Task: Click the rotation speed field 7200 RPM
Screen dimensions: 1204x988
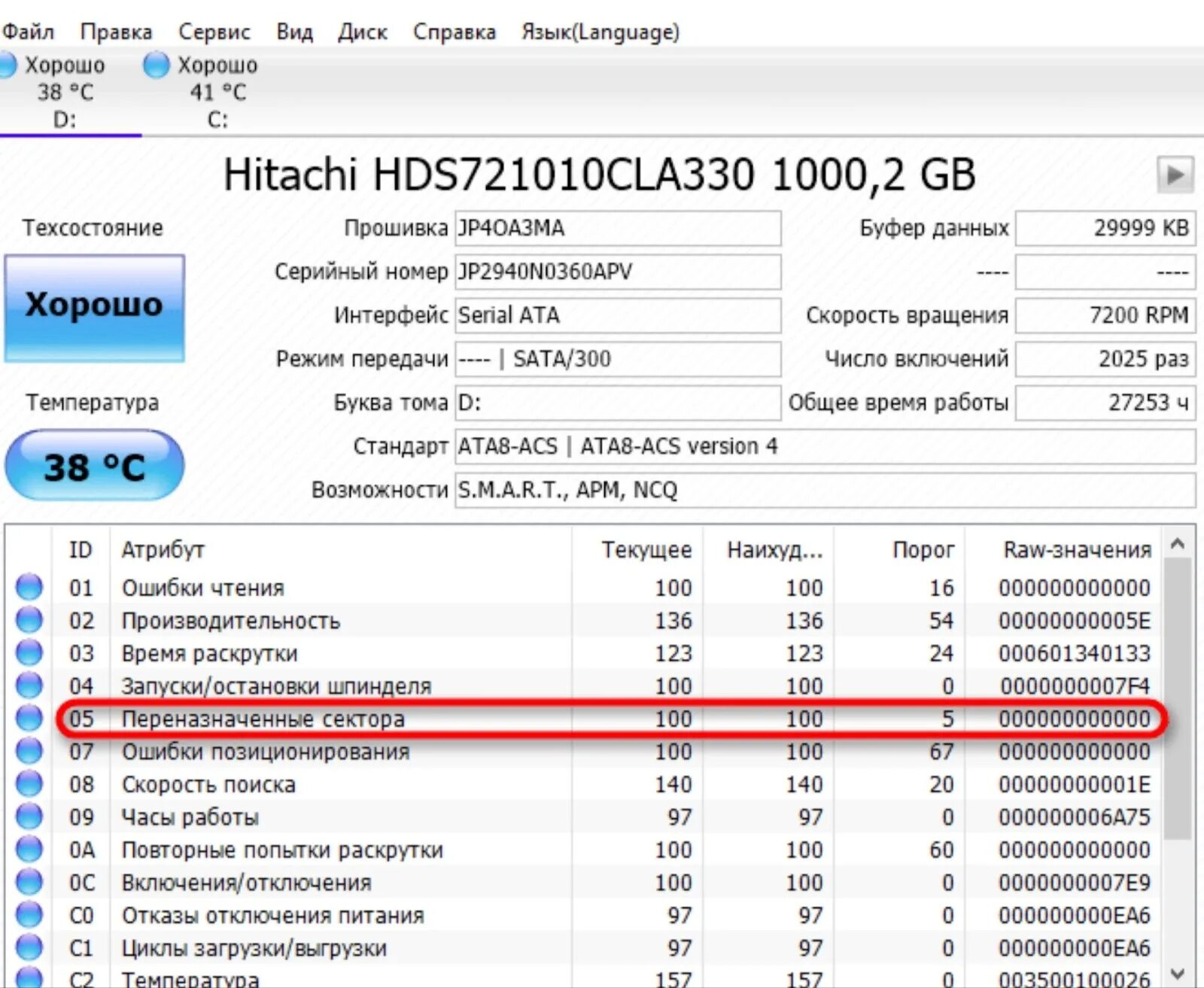Action: [x=1105, y=315]
